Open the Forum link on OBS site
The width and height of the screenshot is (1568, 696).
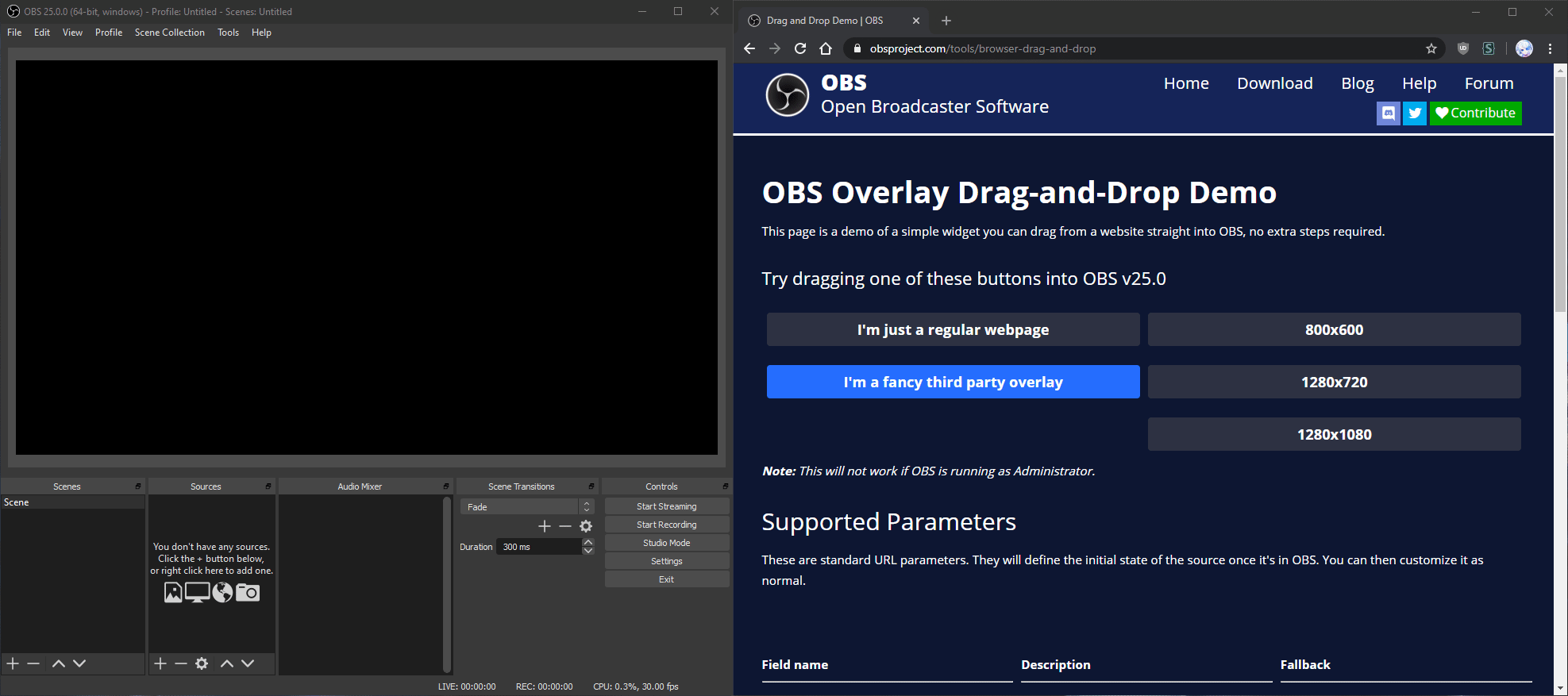[x=1489, y=83]
